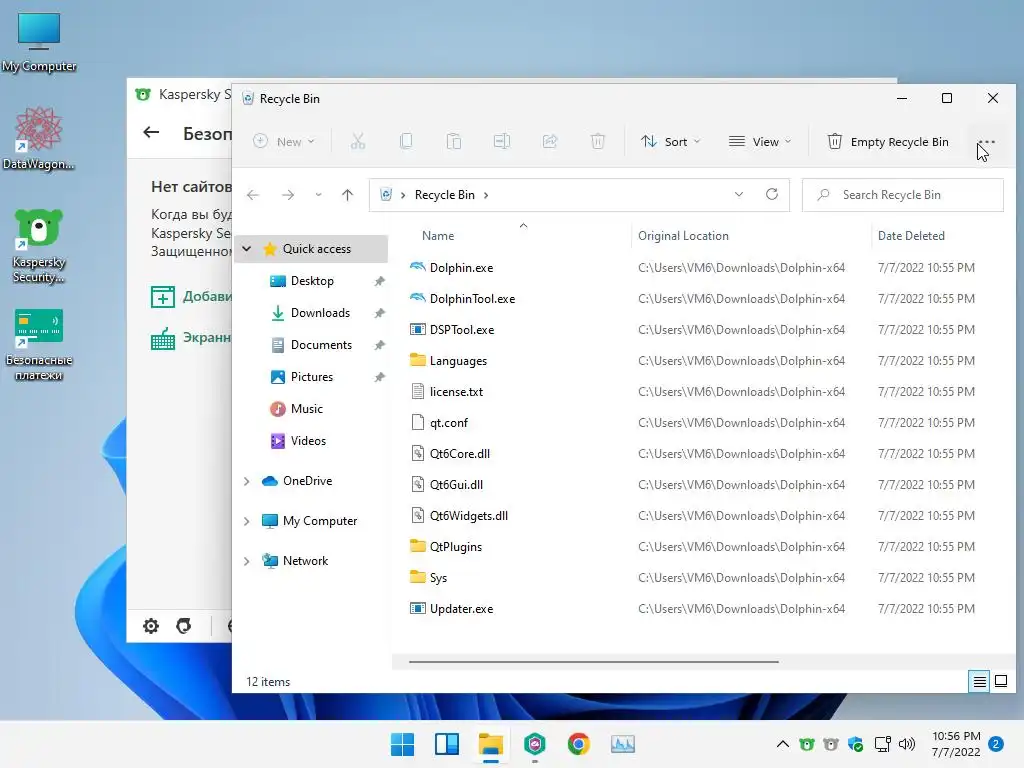Click Empty Recycle Bin button

[x=888, y=142]
